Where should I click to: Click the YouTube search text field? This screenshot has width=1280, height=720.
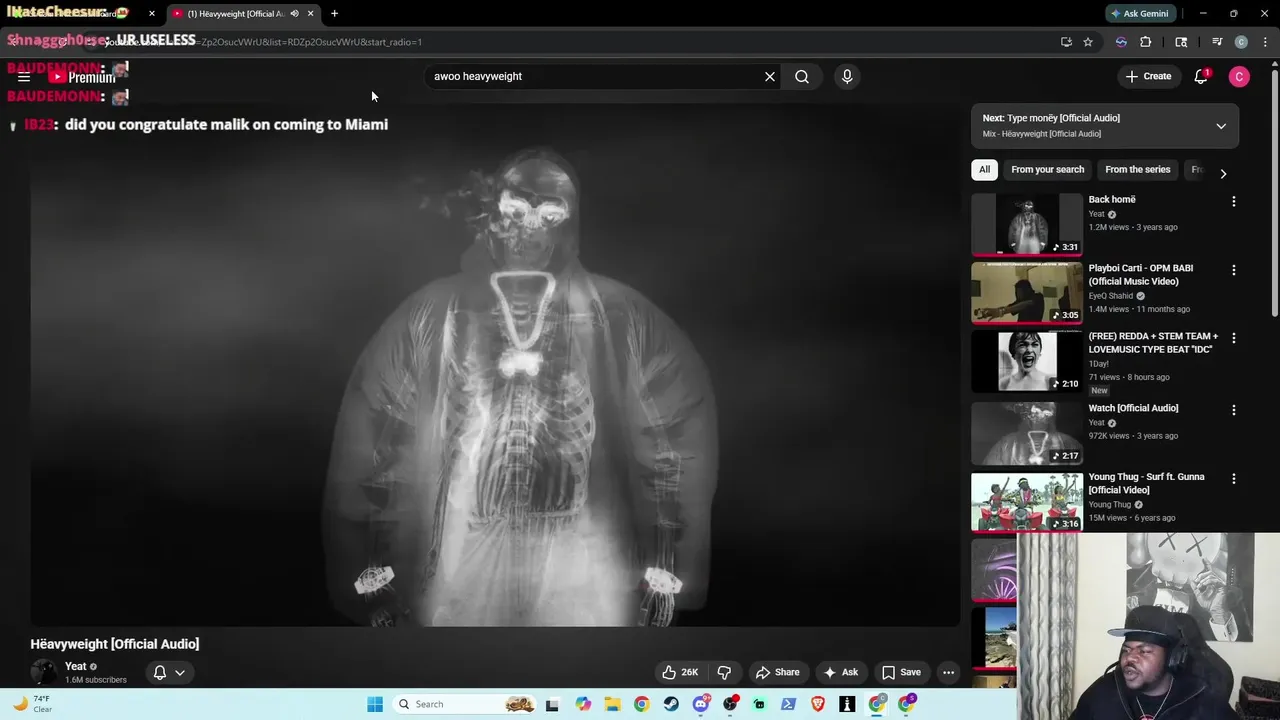pyautogui.click(x=596, y=77)
